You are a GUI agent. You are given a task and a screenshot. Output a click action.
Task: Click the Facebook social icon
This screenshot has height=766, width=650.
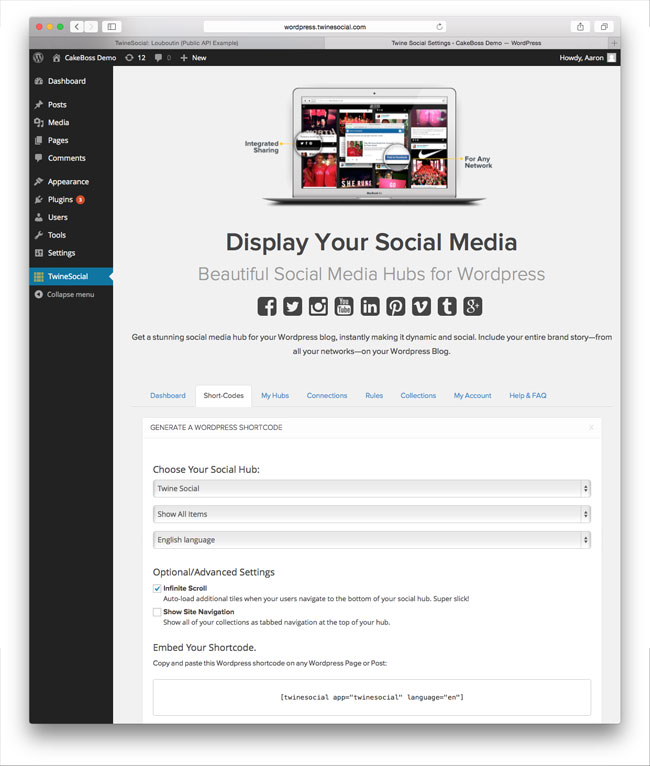pyautogui.click(x=267, y=306)
